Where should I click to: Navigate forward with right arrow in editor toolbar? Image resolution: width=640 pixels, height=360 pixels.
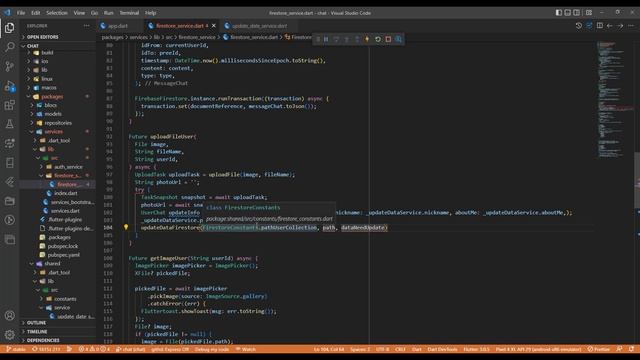point(620,26)
